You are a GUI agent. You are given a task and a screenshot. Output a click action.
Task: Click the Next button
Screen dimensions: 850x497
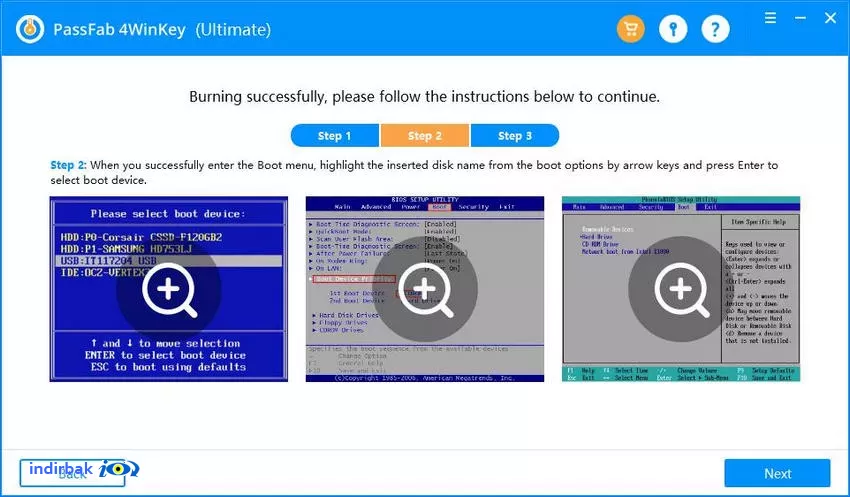point(777,473)
